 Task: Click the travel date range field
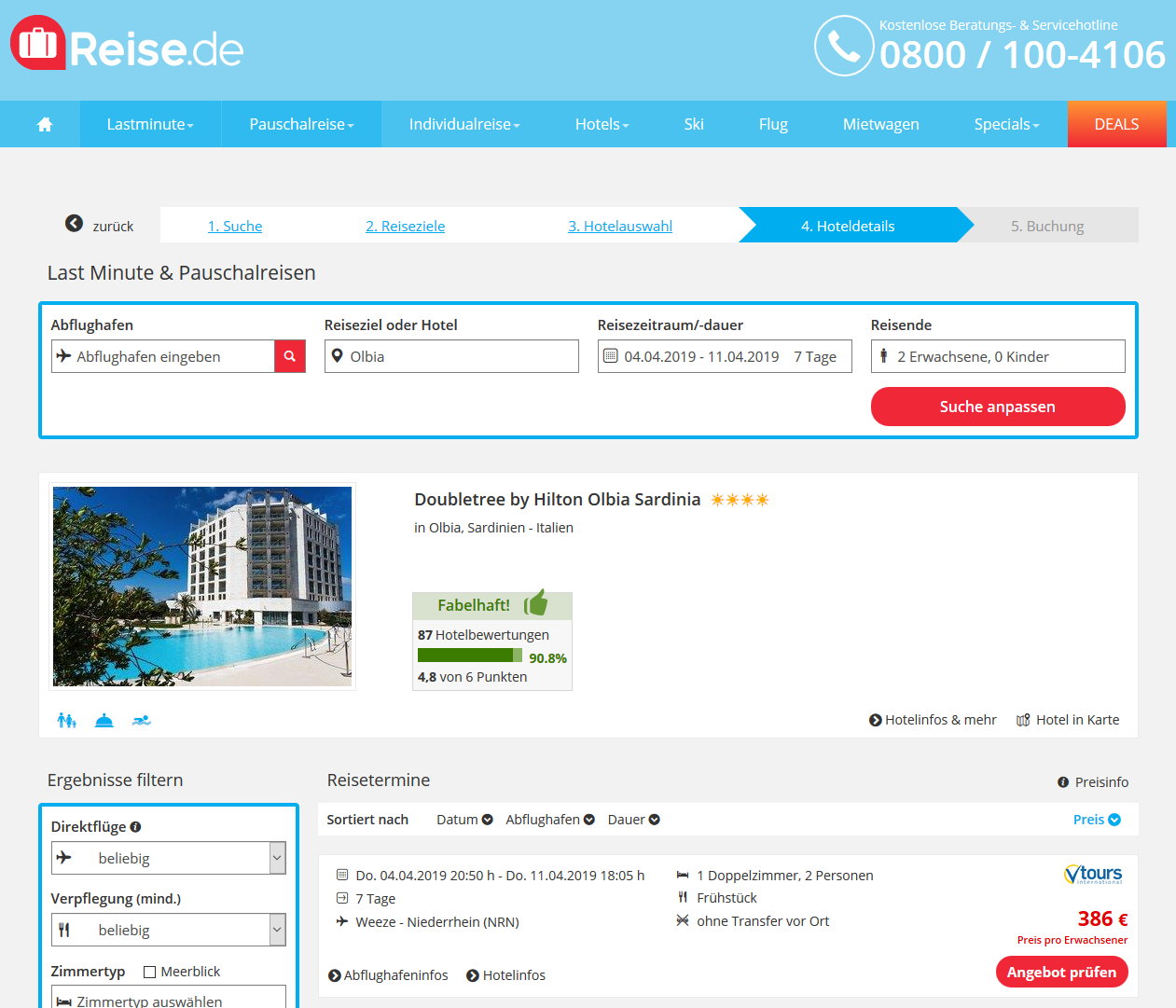pyautogui.click(x=725, y=356)
